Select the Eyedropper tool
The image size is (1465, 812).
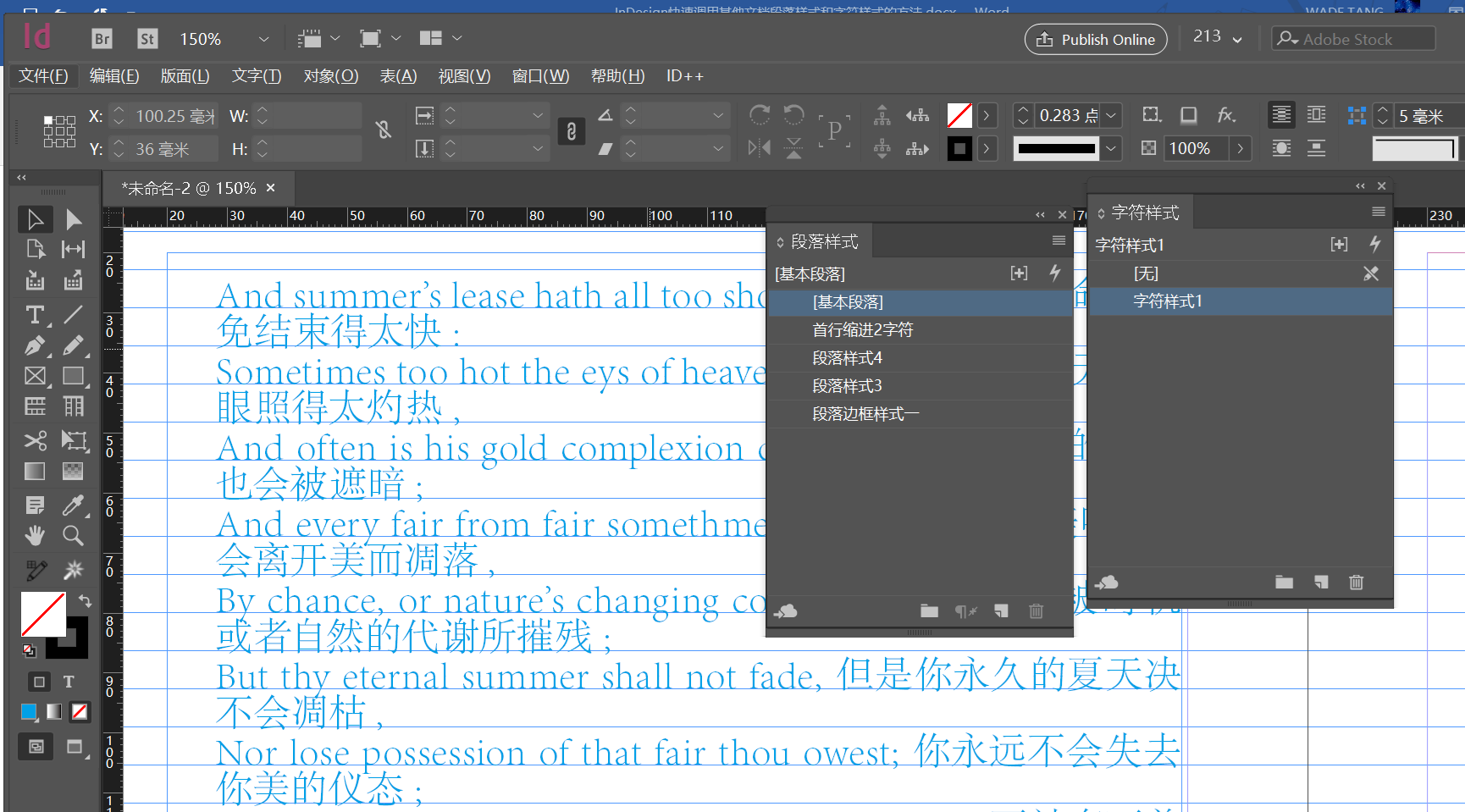[x=73, y=505]
